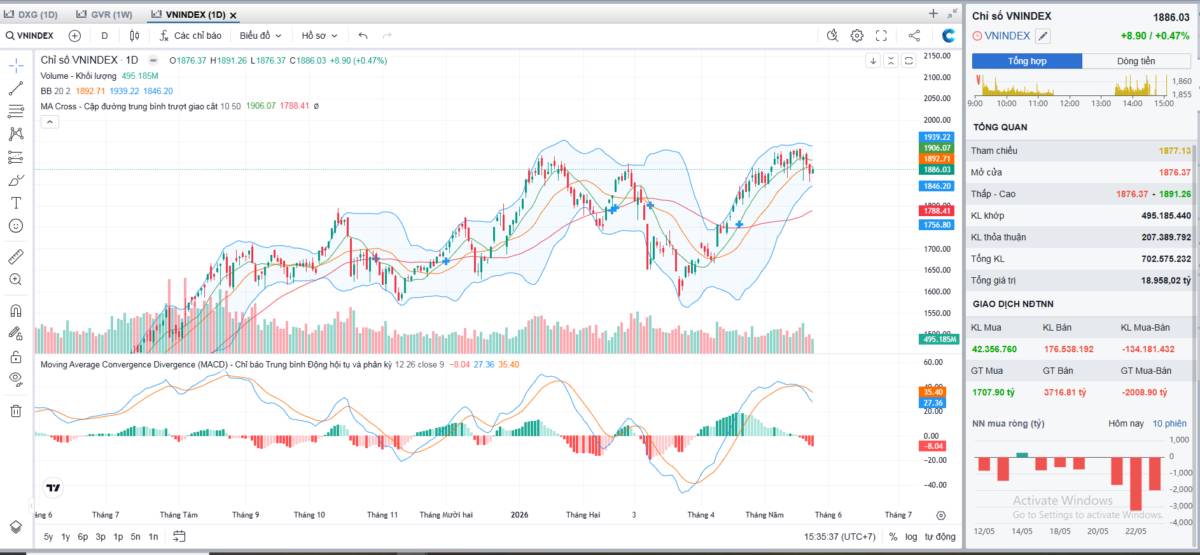Select 10 phiên in NN mua ròng
Image resolution: width=1200 pixels, height=555 pixels.
pos(1169,424)
